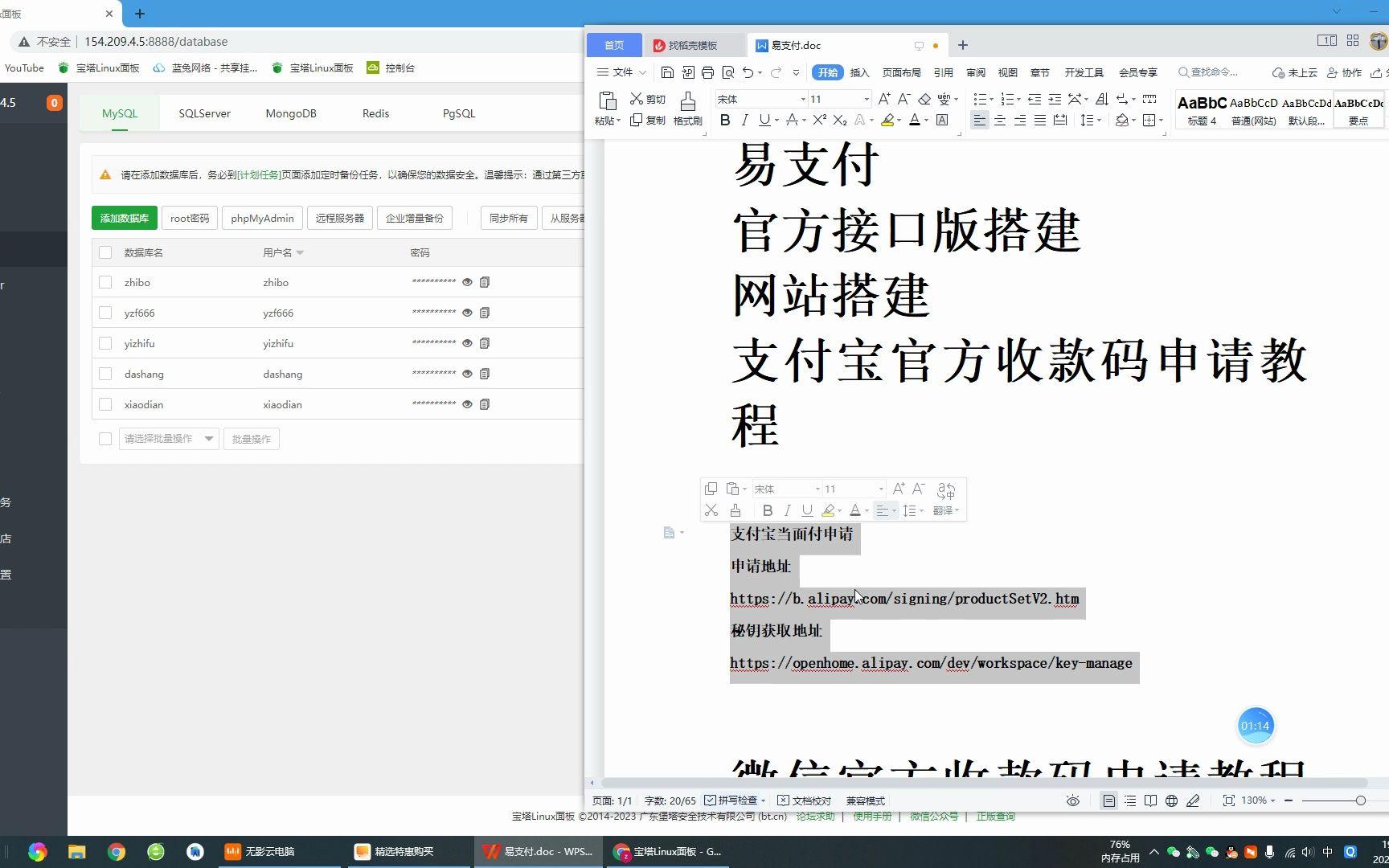Click the Cut (剪切) scissors icon
1389x868 pixels.
[637, 99]
